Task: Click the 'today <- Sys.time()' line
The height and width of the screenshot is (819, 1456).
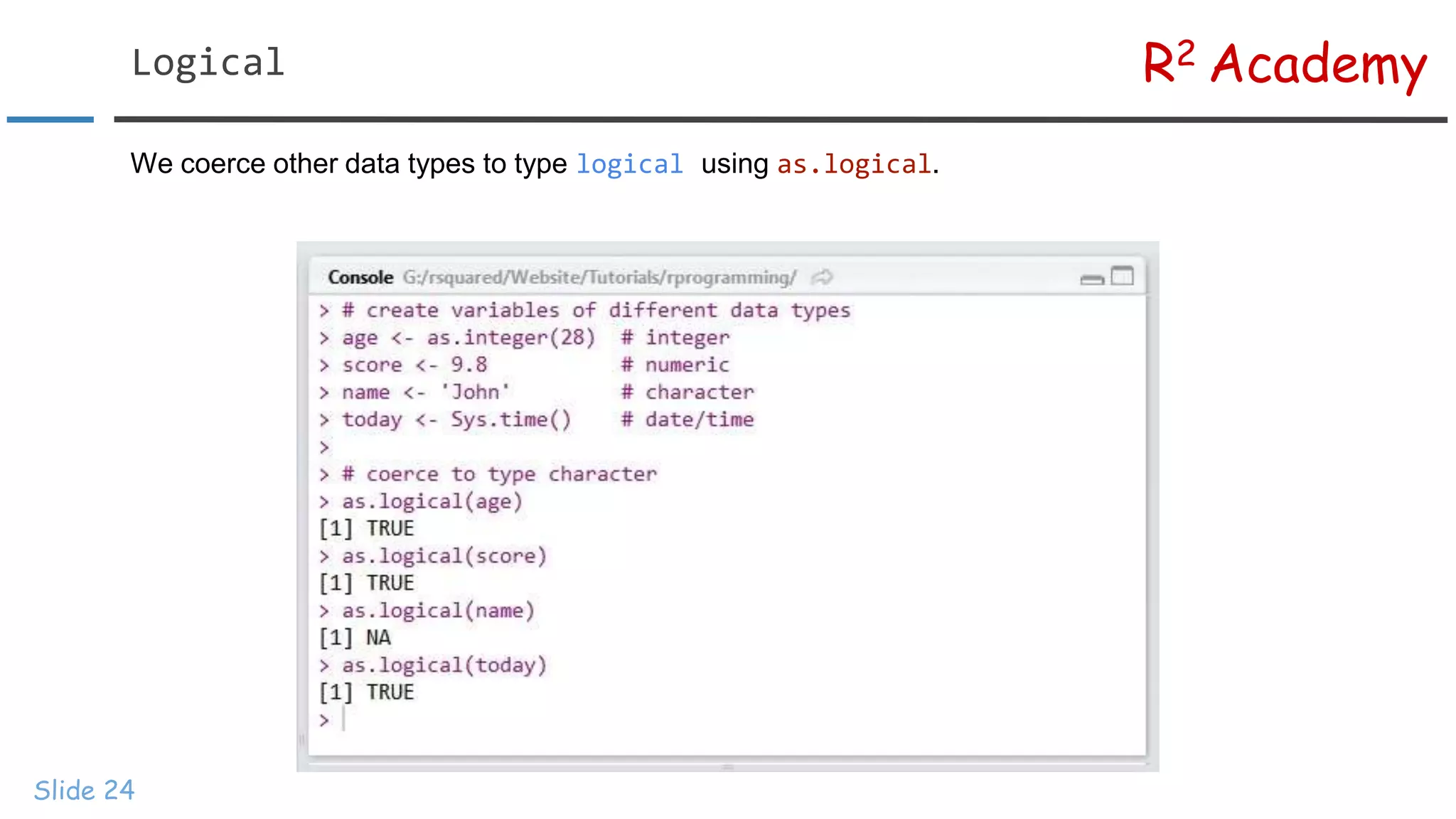Action: [456, 419]
